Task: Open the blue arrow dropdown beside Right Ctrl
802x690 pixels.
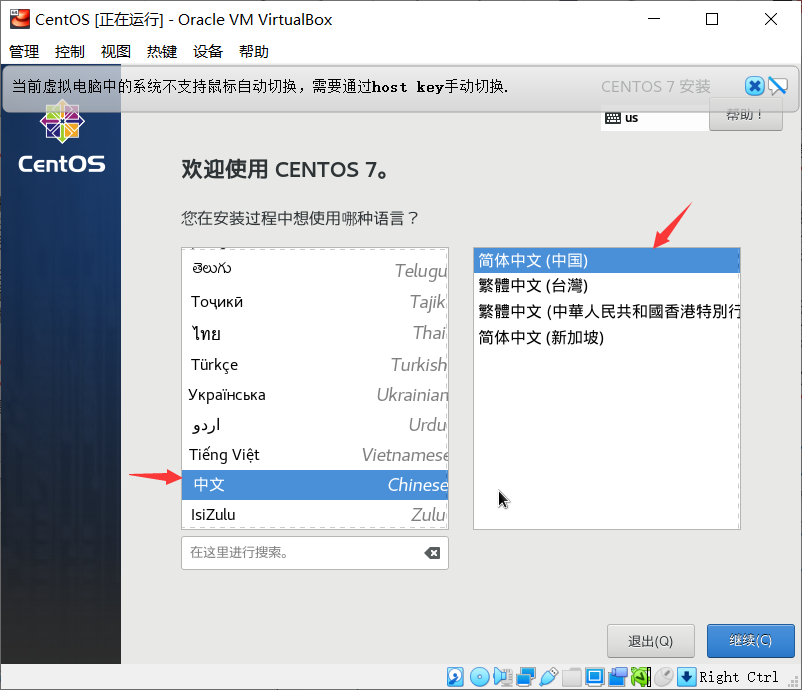Action: (686, 677)
